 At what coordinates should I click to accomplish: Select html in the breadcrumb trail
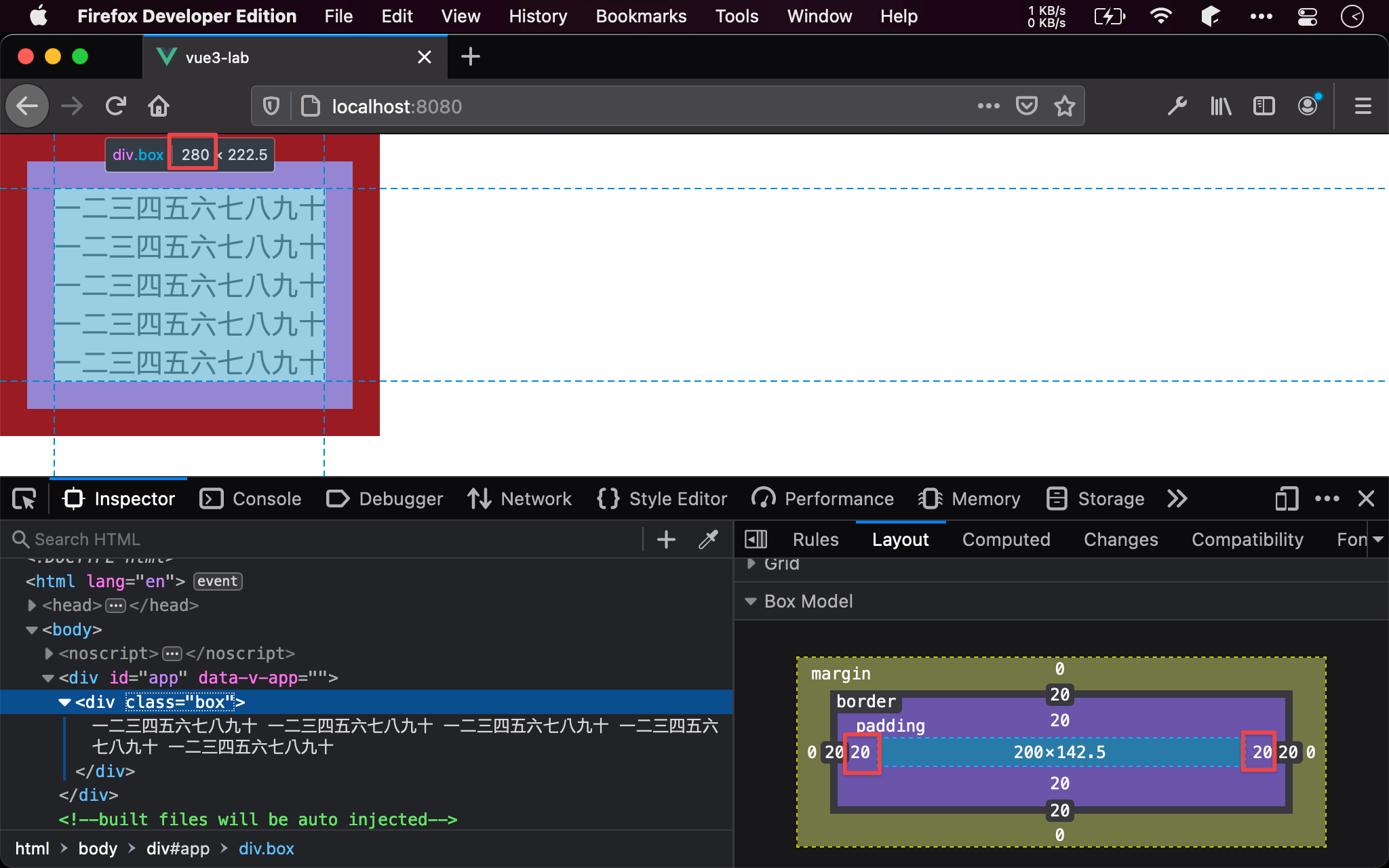point(33,849)
